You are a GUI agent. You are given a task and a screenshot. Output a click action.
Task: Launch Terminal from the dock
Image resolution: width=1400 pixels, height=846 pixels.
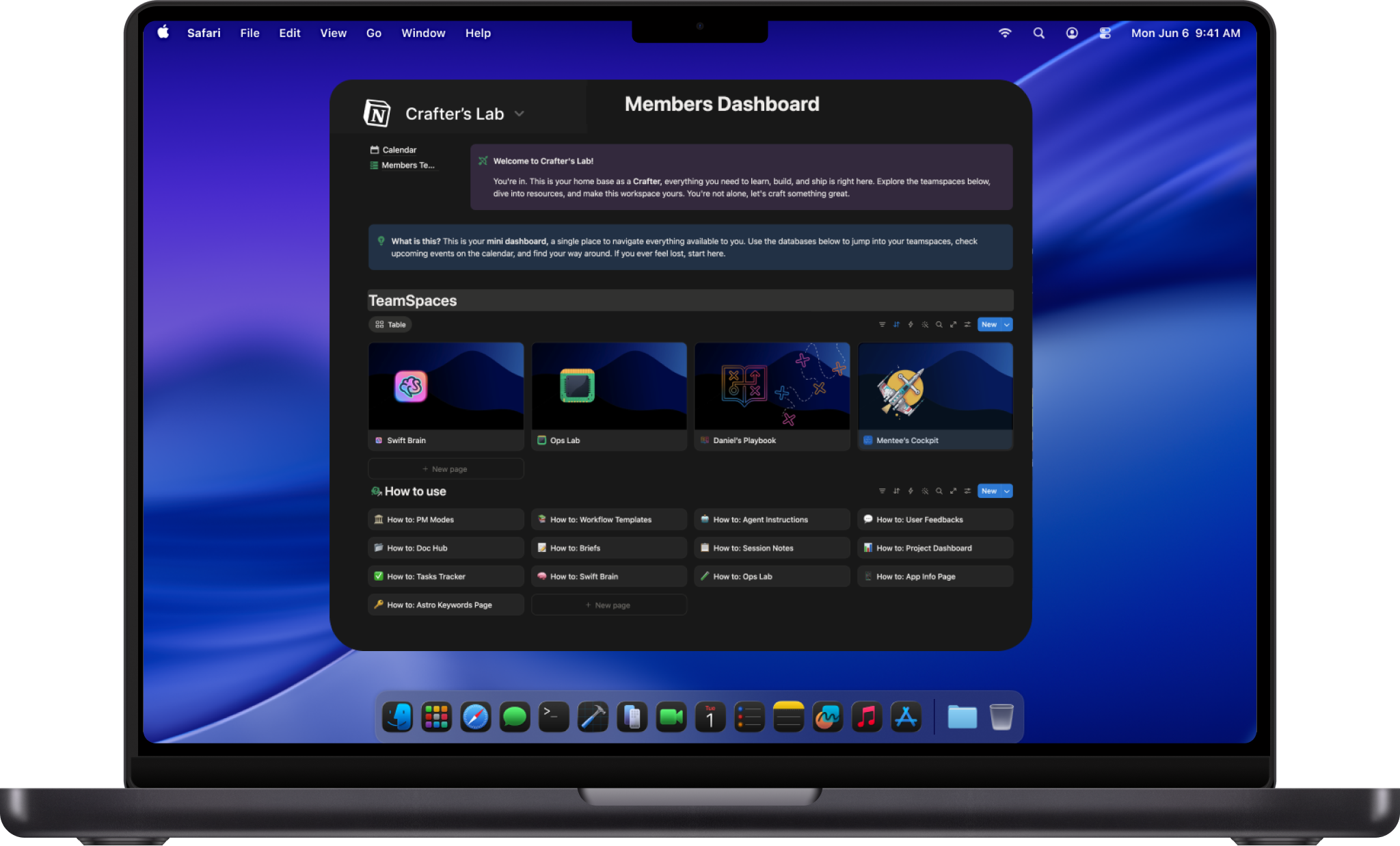pyautogui.click(x=554, y=717)
